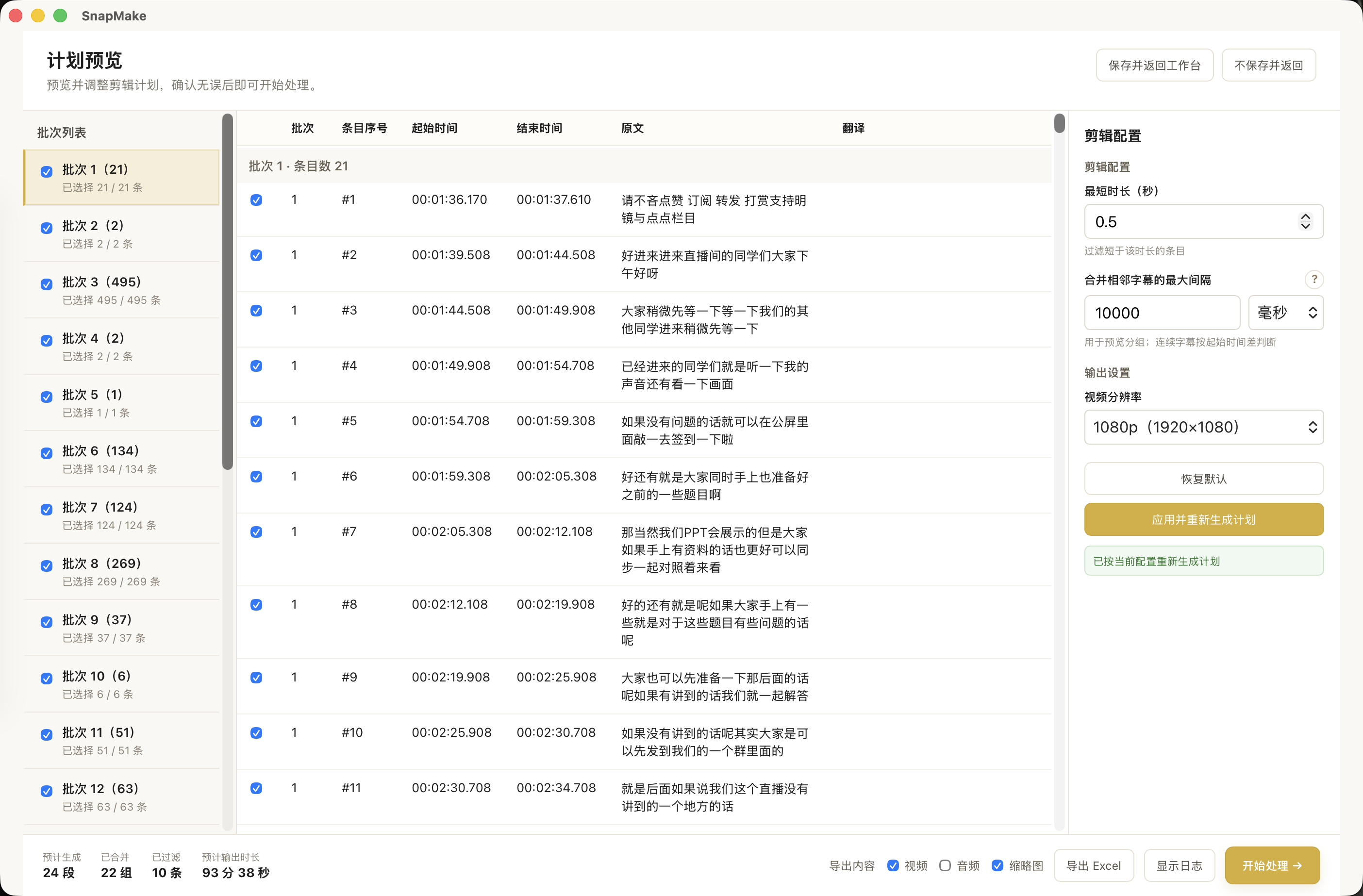1363x896 pixels.
Task: Click the minimum duration stepper arrows
Action: (x=1305, y=221)
